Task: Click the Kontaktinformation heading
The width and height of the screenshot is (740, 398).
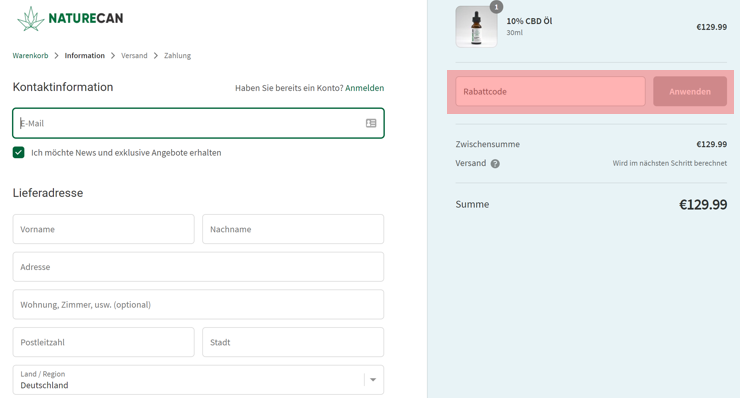Action: 63,87
